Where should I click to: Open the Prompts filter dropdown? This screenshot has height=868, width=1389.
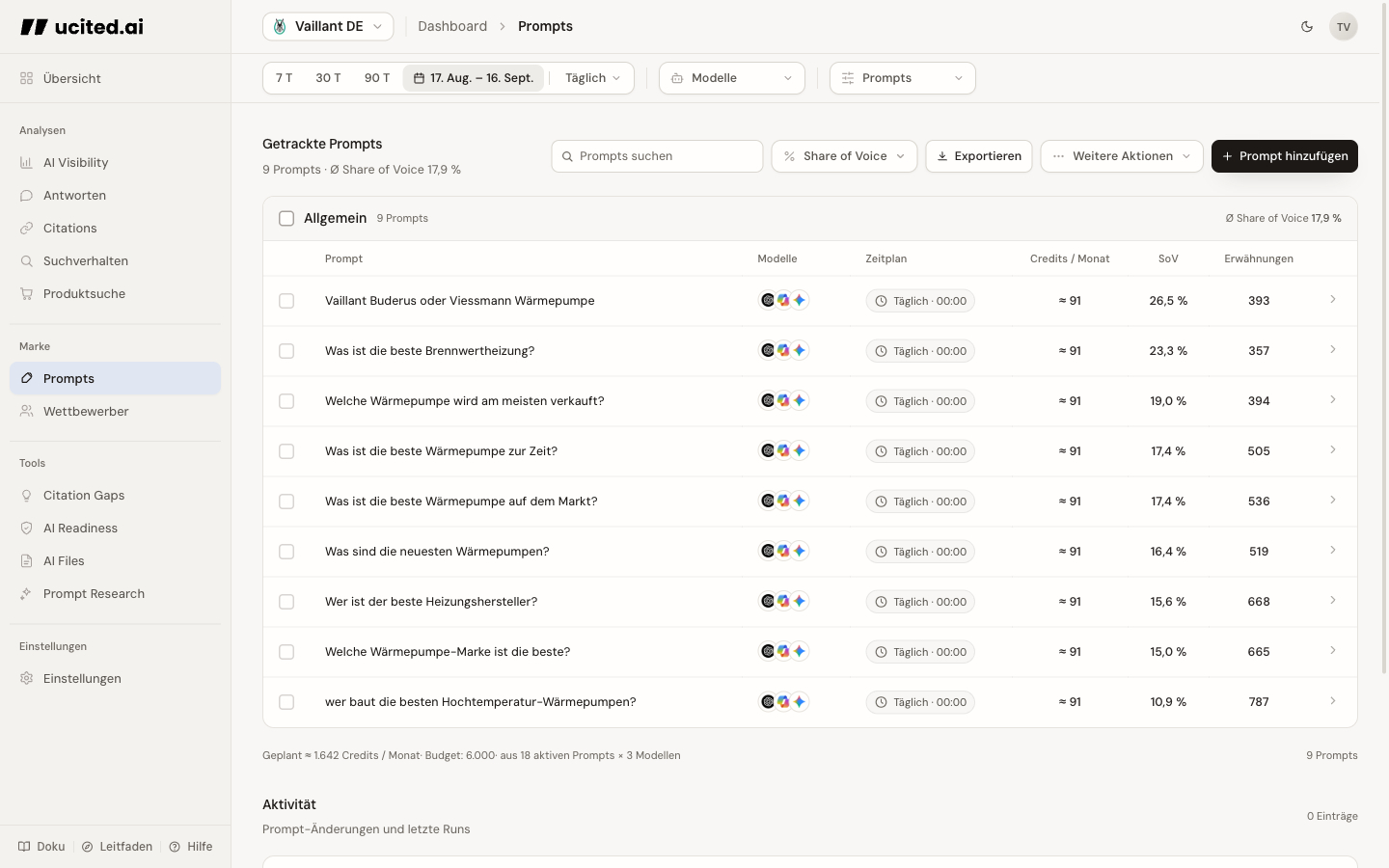903,78
